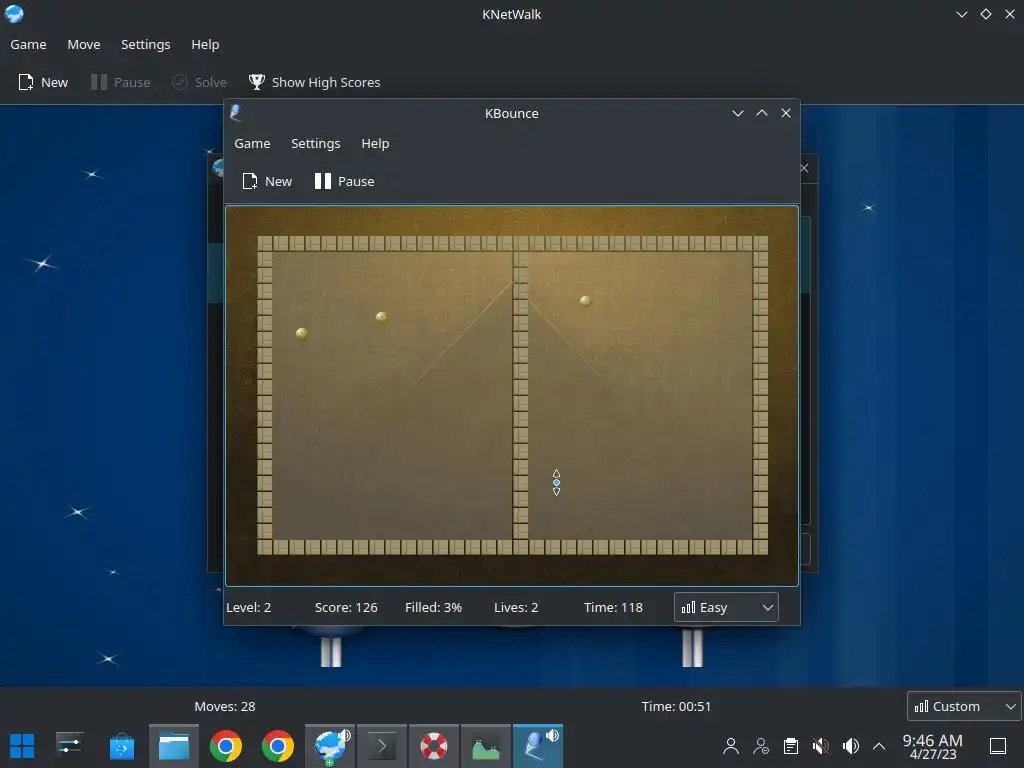Image resolution: width=1024 pixels, height=768 pixels.
Task: Minimize the KBounce window
Action: click(x=738, y=113)
